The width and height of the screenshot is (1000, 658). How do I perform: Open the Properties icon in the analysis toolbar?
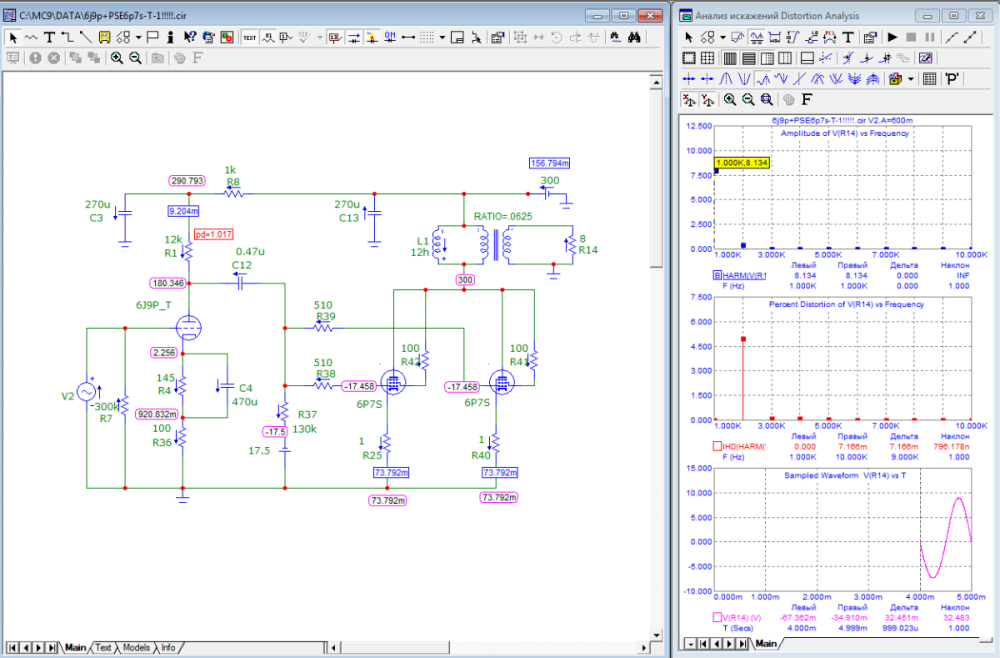click(x=869, y=37)
